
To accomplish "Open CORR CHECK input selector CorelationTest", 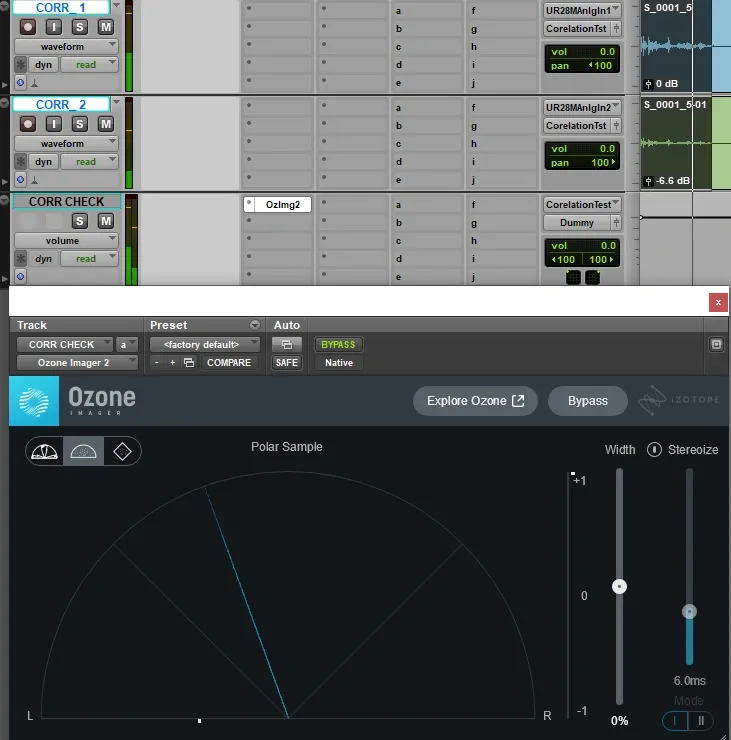I will [582, 204].
